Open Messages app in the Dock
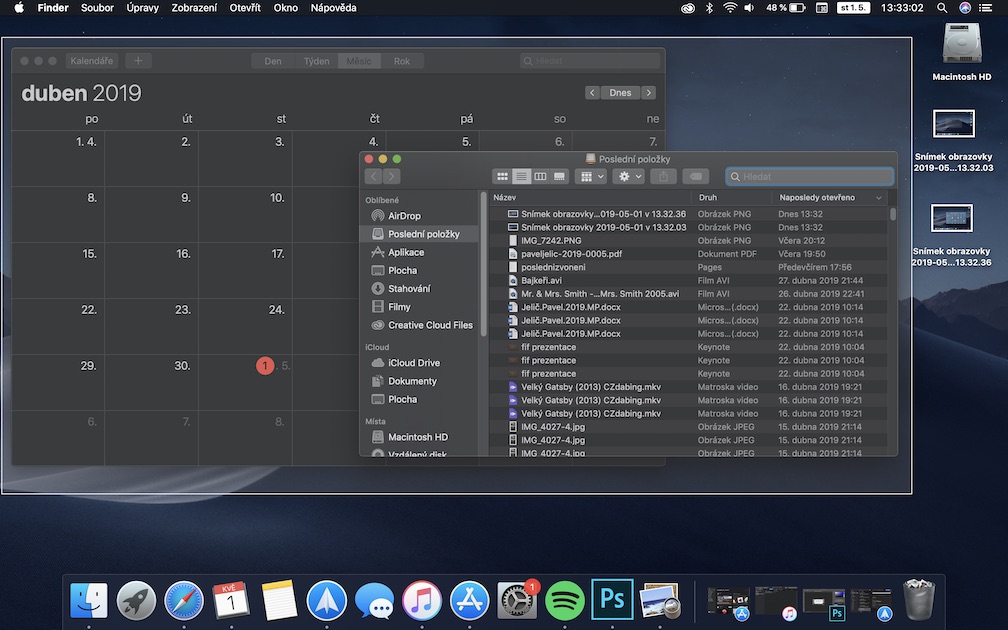The image size is (1008, 630). (374, 601)
